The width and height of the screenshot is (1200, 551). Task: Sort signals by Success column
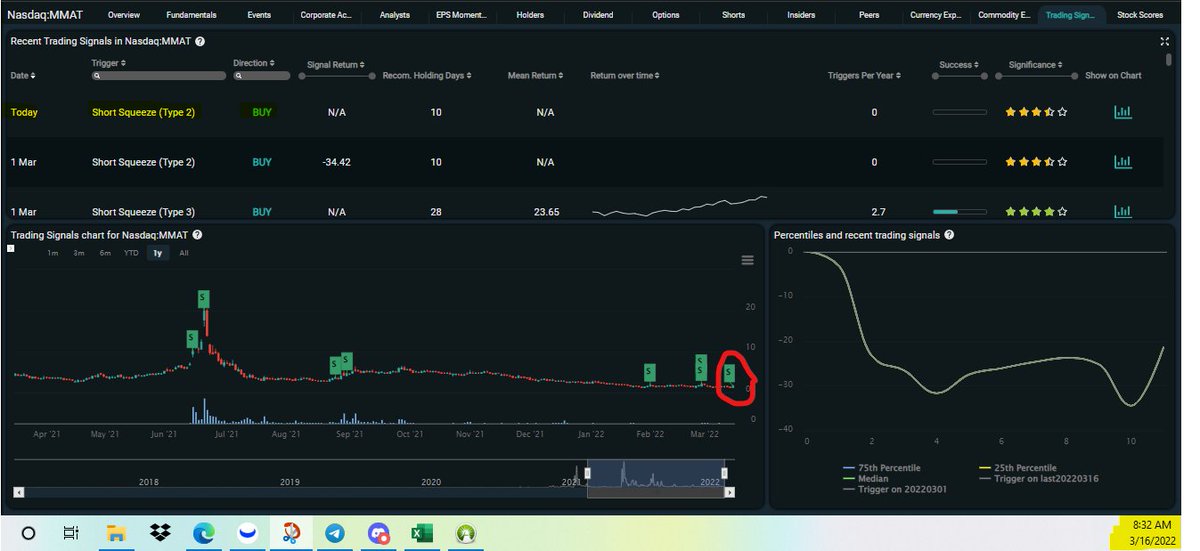click(x=959, y=65)
